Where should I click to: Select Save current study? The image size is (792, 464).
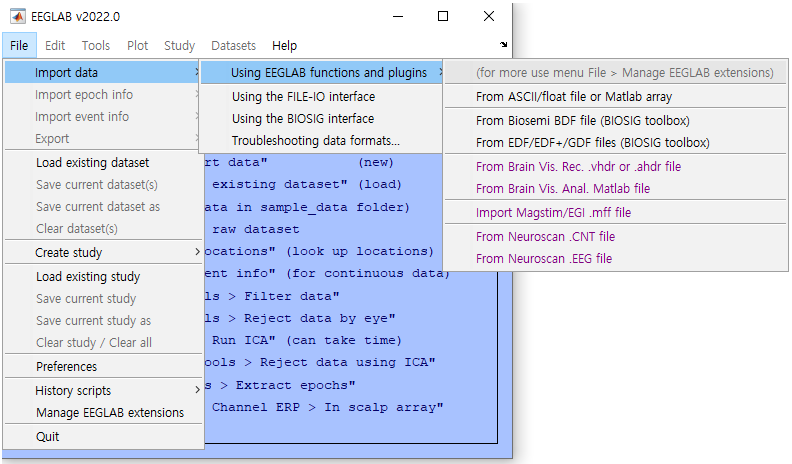103,298
